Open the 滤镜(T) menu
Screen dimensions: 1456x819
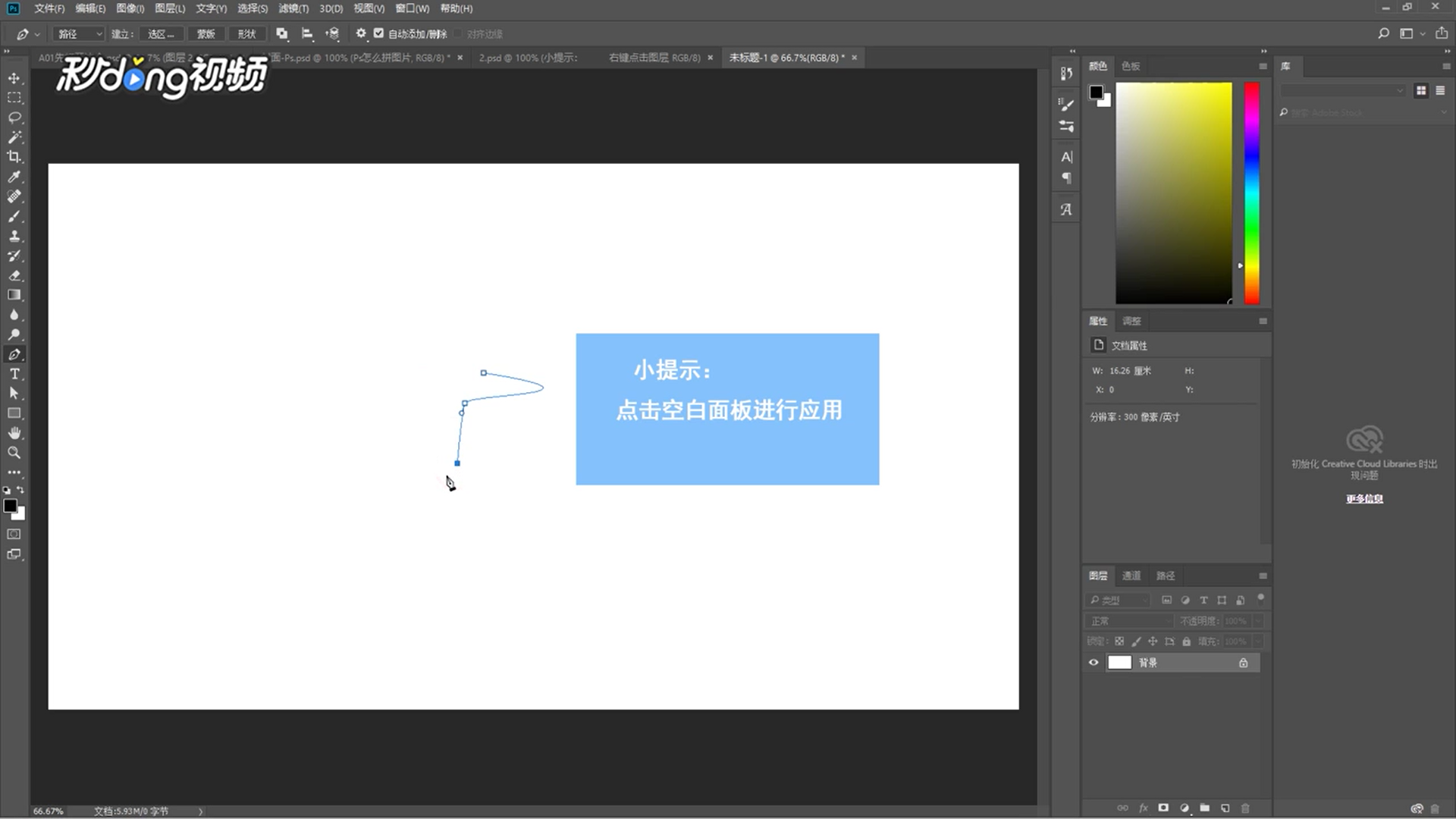(293, 8)
